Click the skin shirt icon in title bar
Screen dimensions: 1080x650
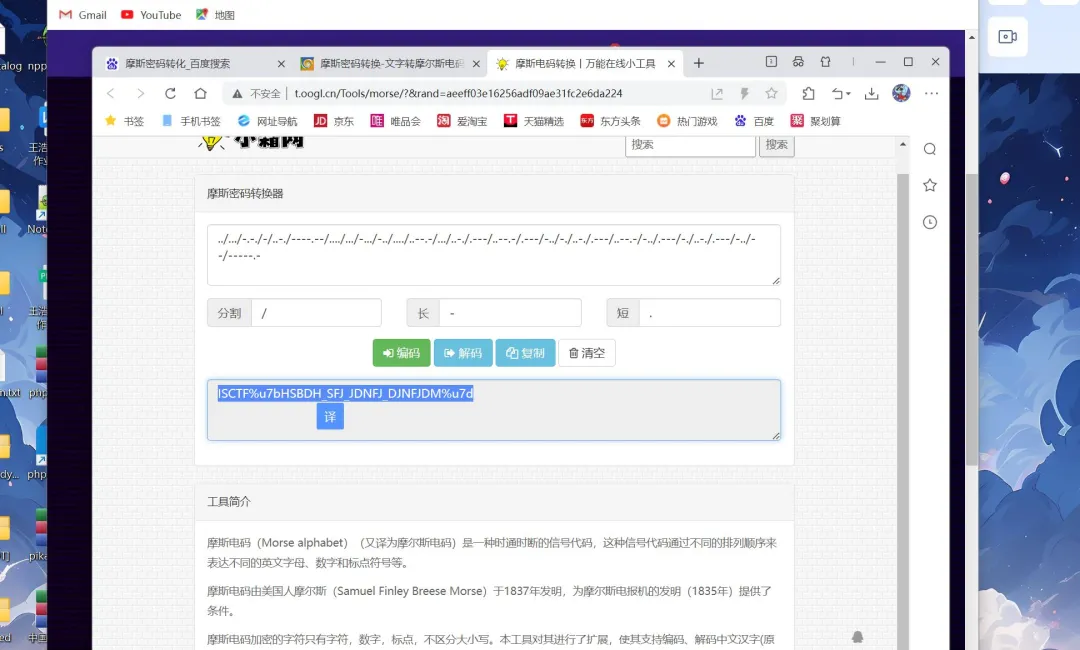point(826,62)
